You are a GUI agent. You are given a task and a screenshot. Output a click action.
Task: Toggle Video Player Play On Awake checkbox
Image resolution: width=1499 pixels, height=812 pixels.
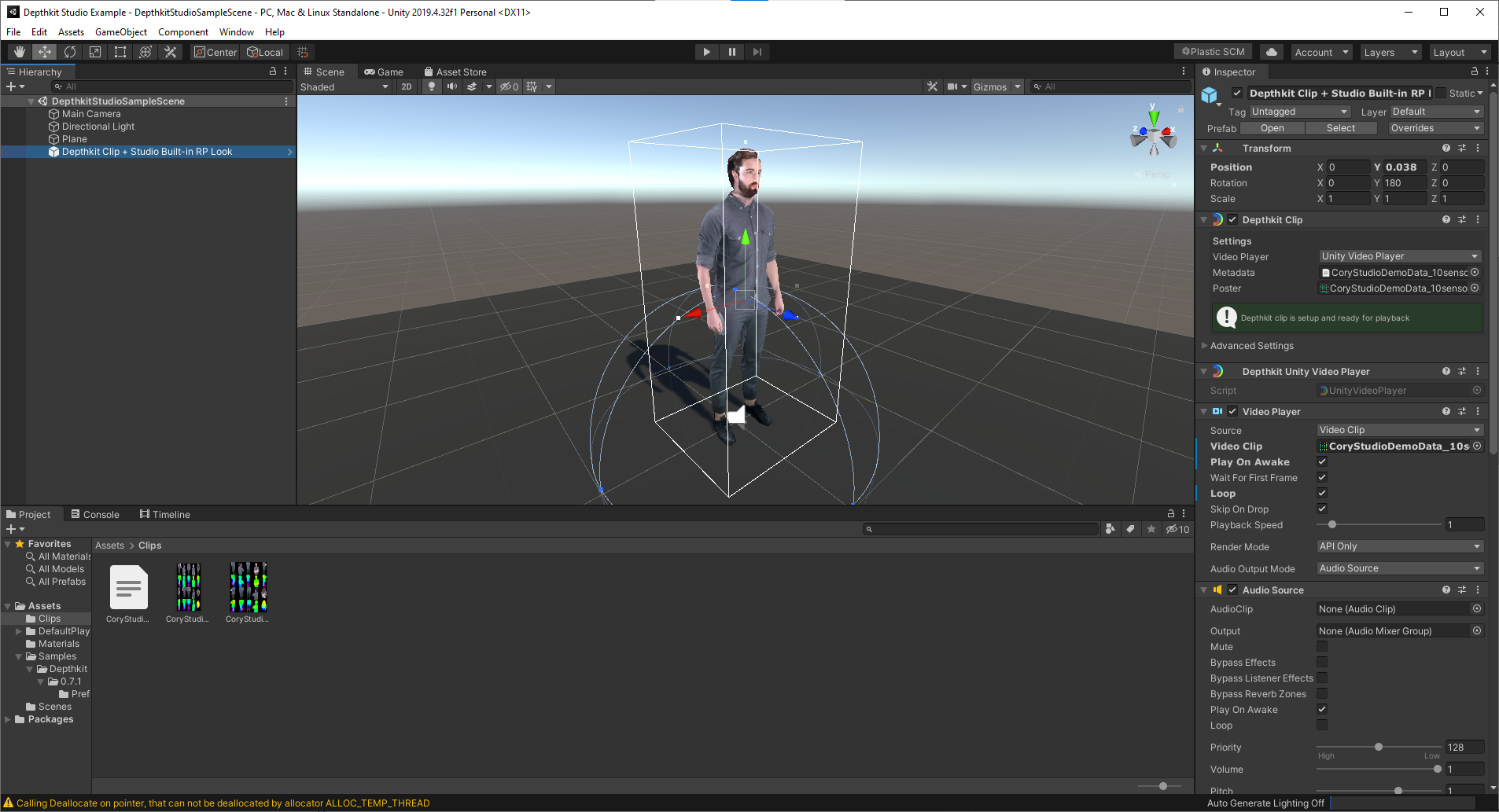click(1322, 462)
